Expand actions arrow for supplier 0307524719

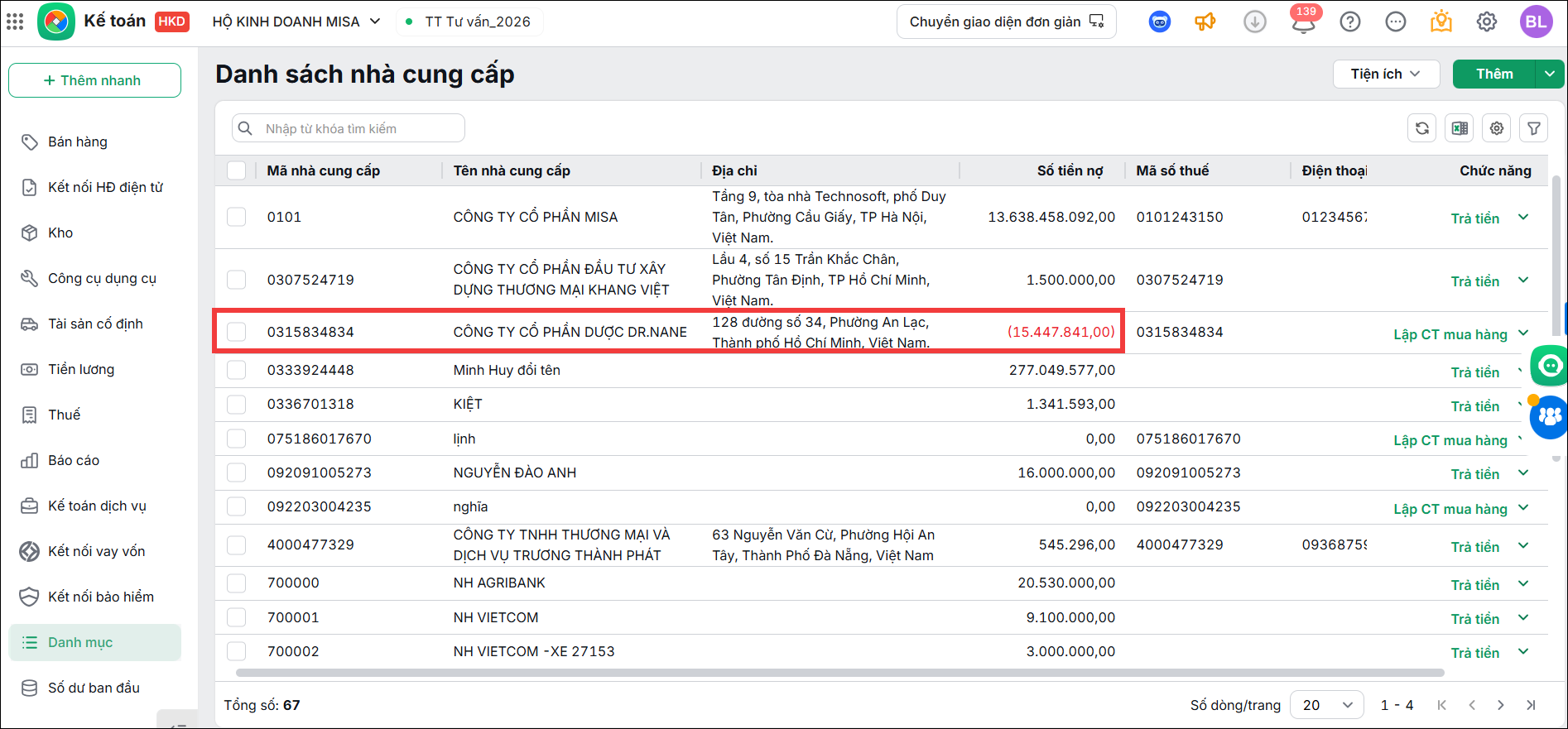(x=1523, y=280)
